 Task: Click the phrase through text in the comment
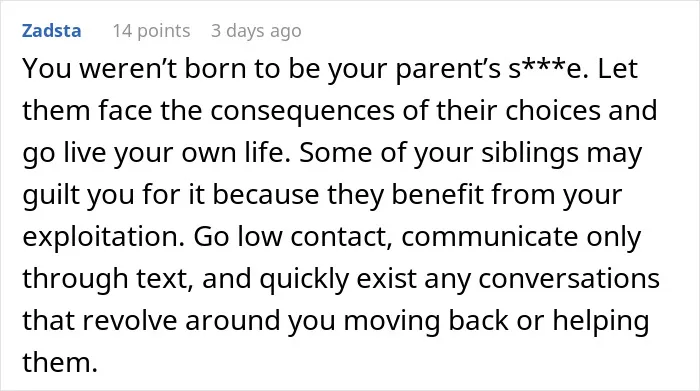click(108, 279)
